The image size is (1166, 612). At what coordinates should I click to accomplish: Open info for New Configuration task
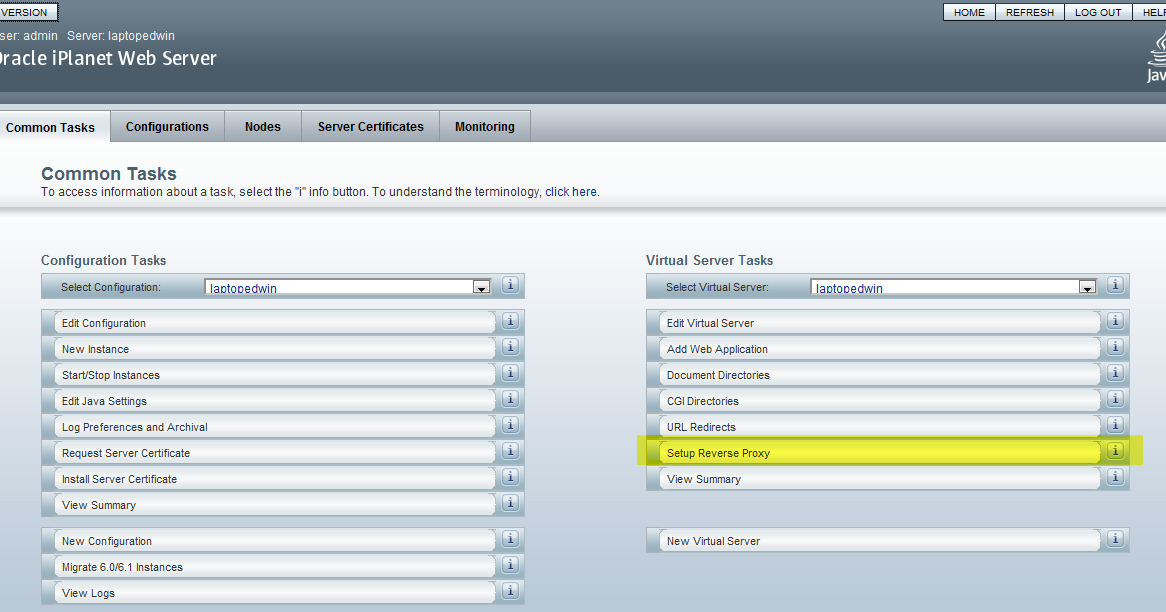point(510,538)
